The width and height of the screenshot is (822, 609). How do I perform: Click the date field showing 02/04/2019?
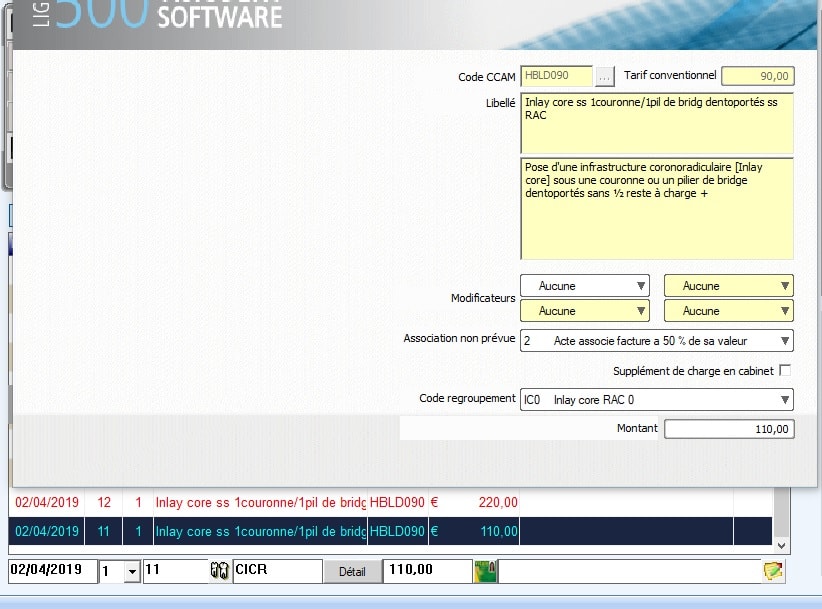50,570
